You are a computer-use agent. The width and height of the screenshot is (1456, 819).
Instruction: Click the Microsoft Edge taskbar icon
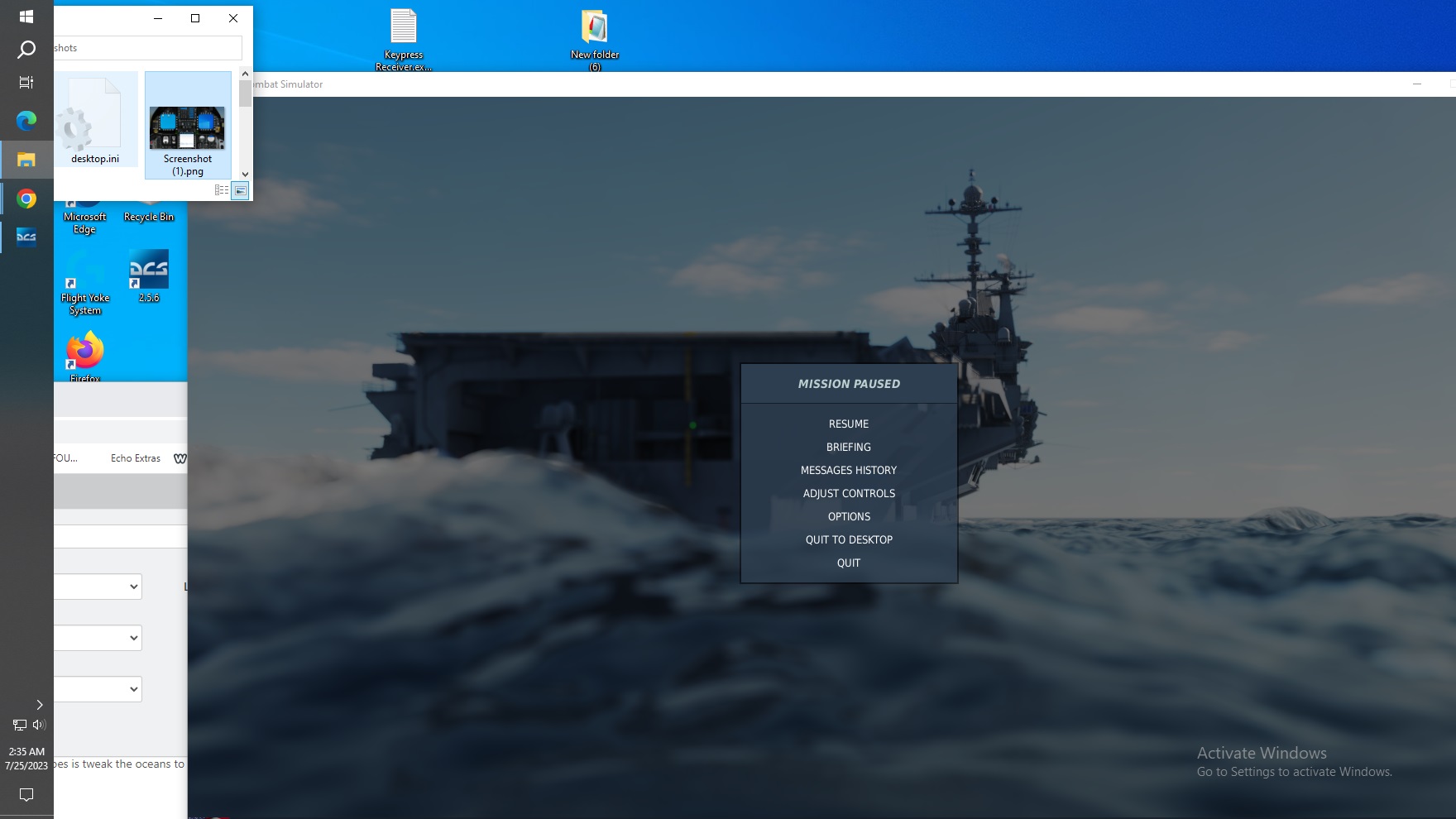tap(26, 121)
